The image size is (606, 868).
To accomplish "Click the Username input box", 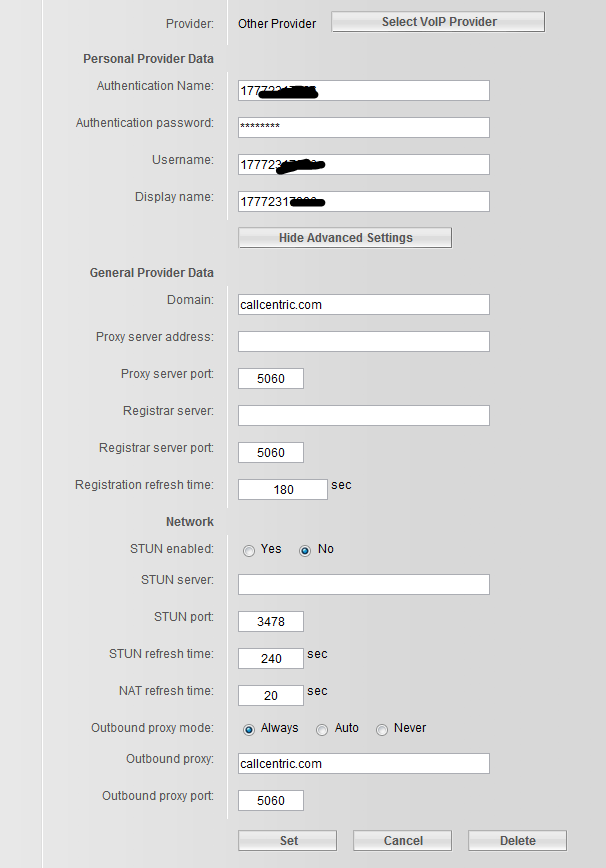I will pos(362,164).
